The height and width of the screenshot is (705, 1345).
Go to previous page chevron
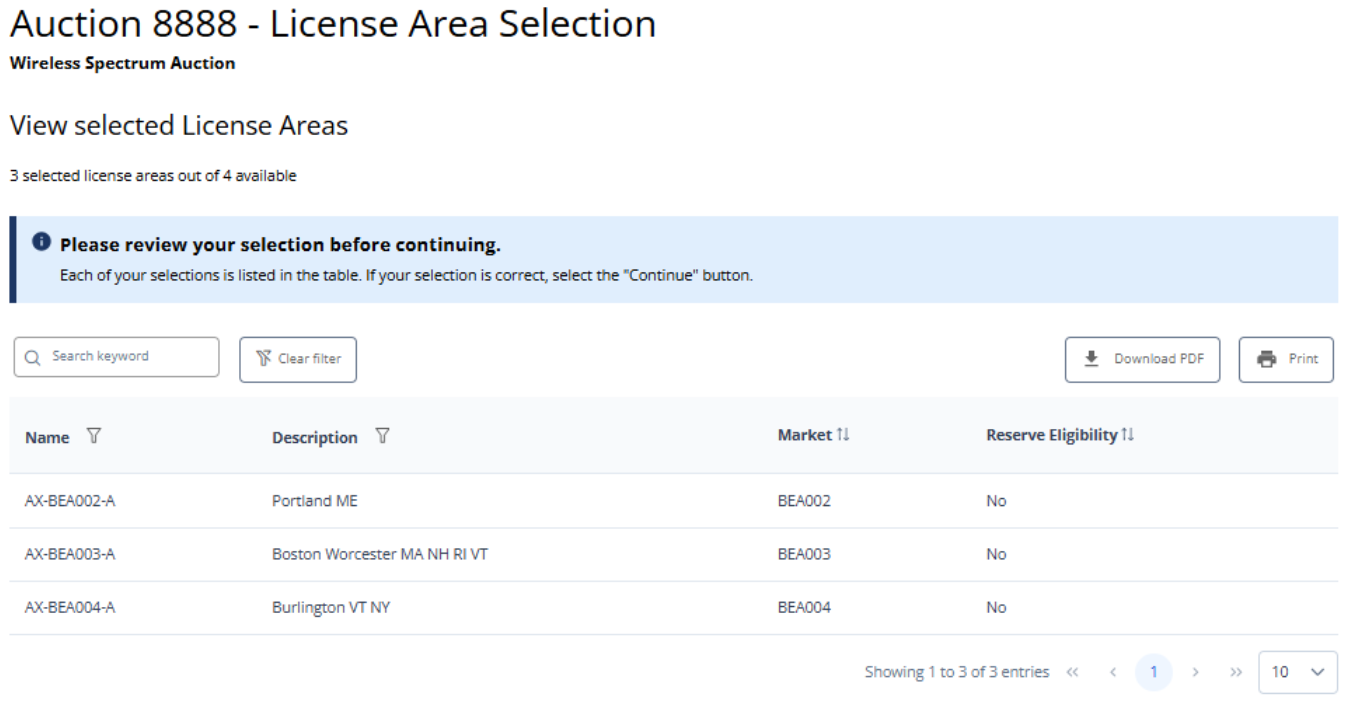1113,672
